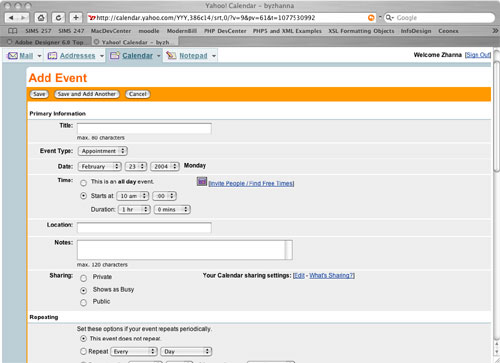The image size is (500, 363).
Task: Click the Notepad pencil icon
Action: [171, 55]
